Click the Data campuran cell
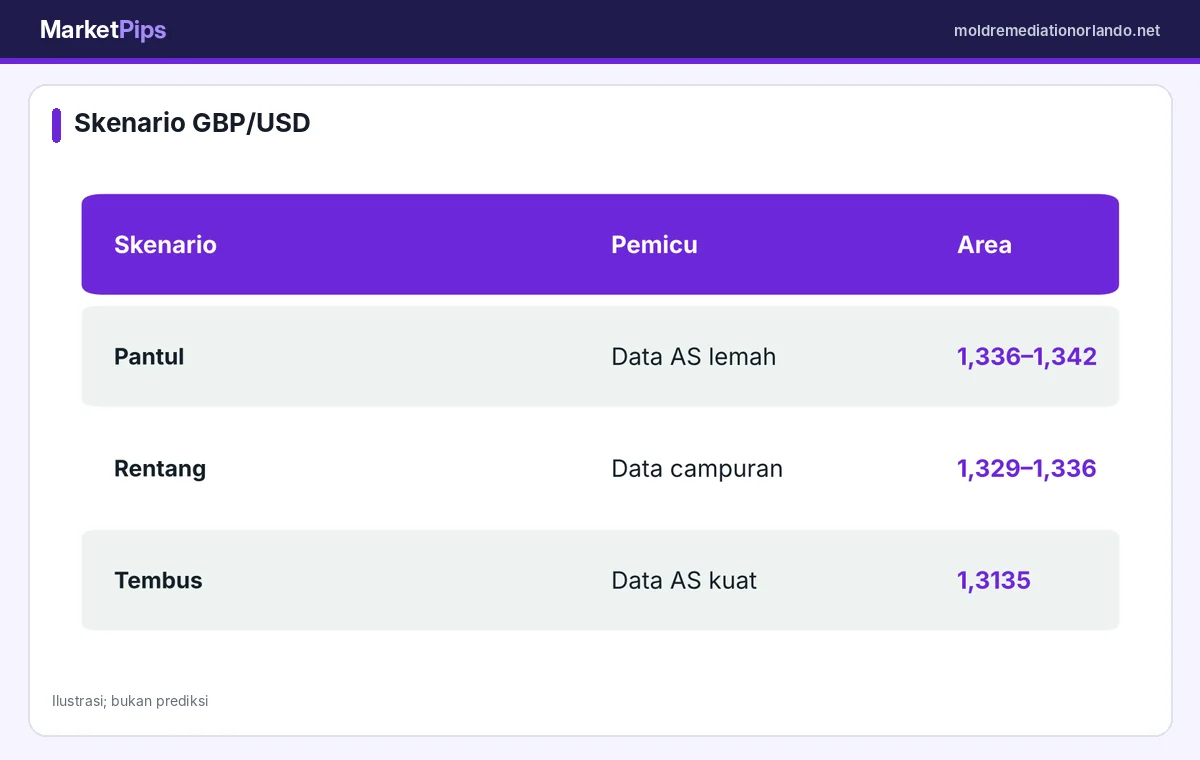The width and height of the screenshot is (1200, 760). pyautogui.click(x=697, y=469)
